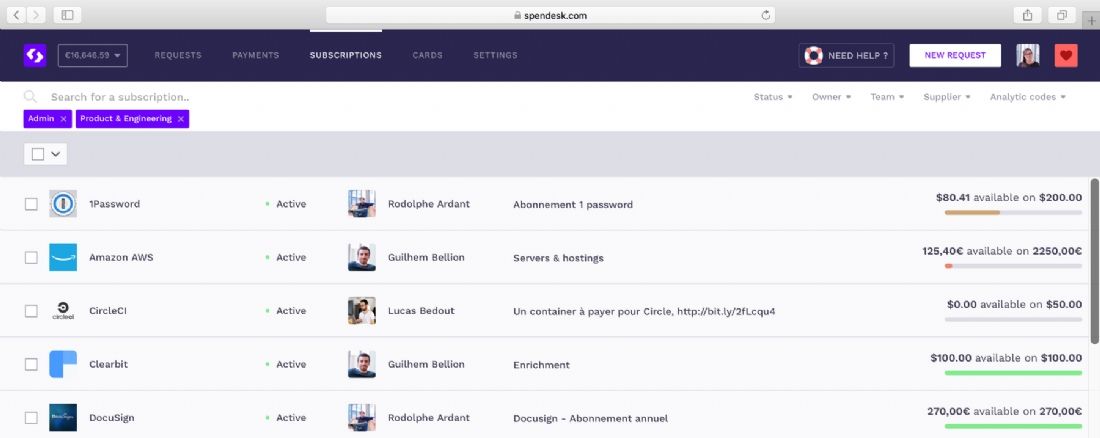Screen dimensions: 1100x438
Task: Focus the subscription search field
Action: (x=119, y=97)
